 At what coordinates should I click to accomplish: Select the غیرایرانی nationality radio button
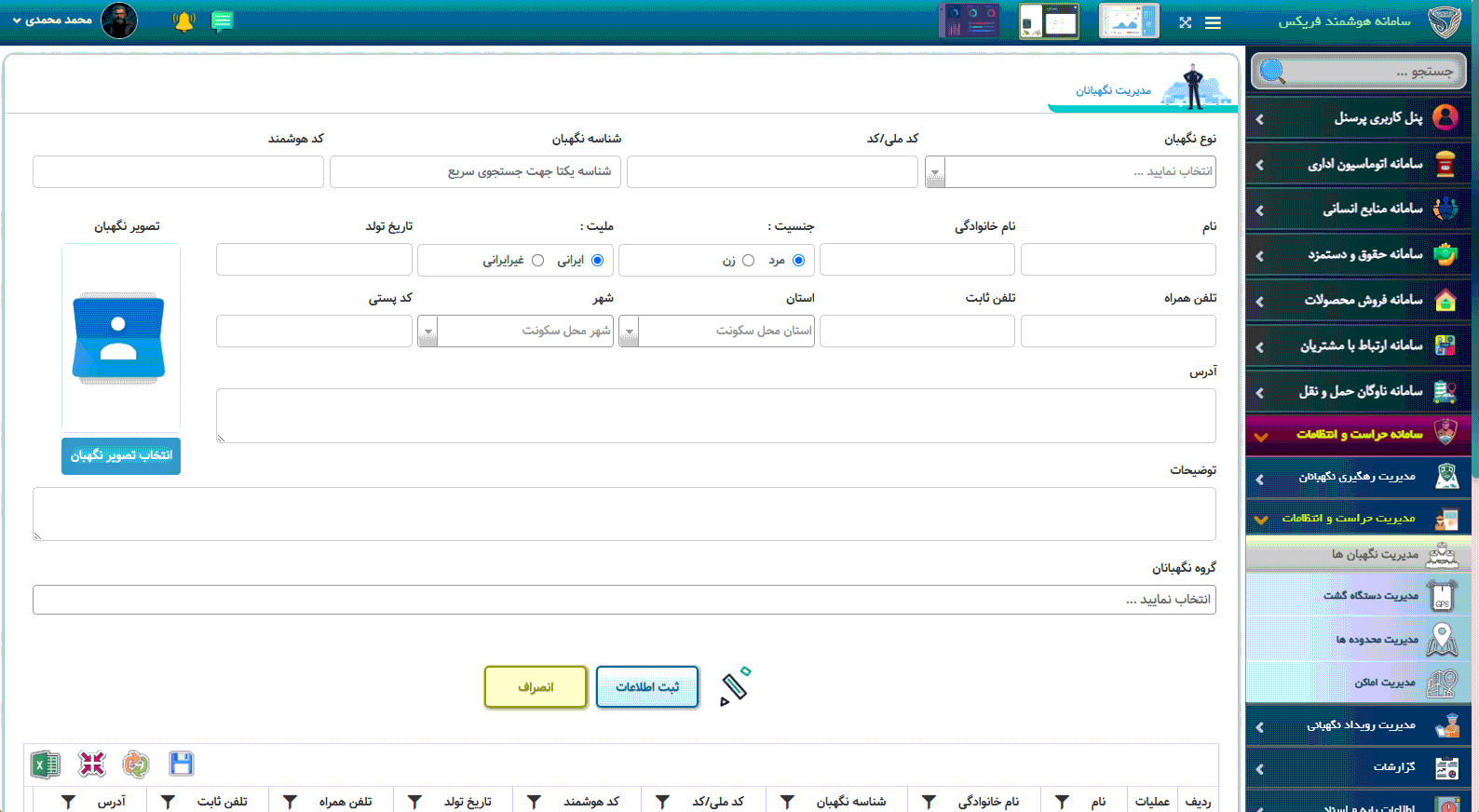point(537,261)
